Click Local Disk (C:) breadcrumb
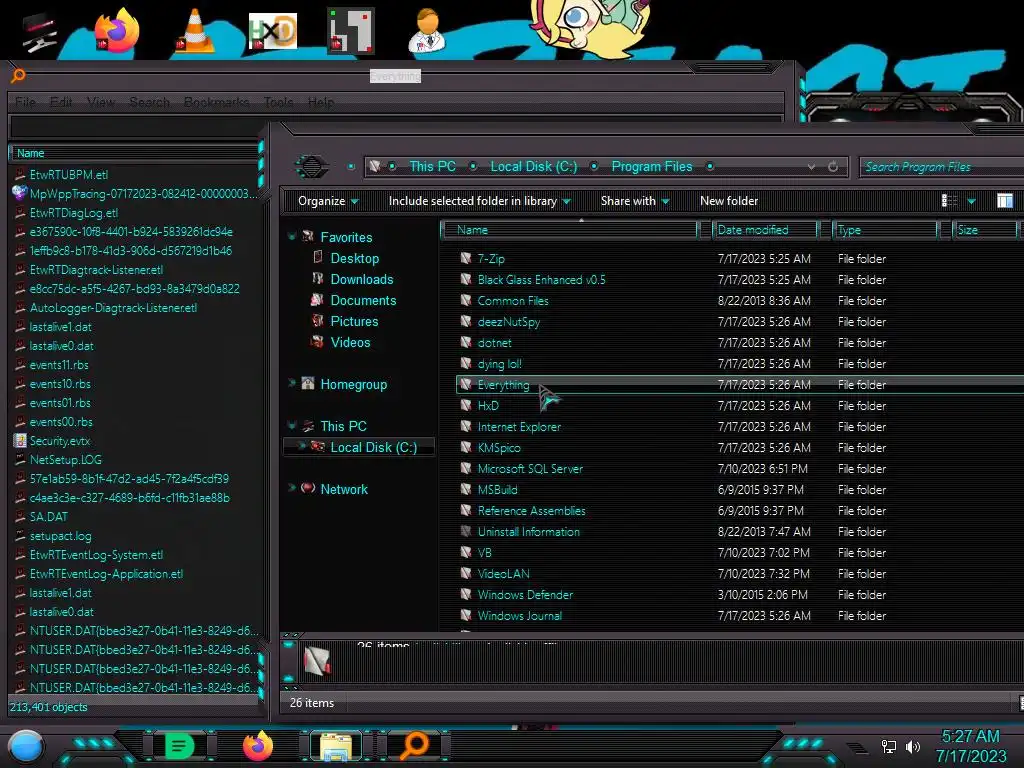The width and height of the screenshot is (1024, 768). (x=534, y=167)
